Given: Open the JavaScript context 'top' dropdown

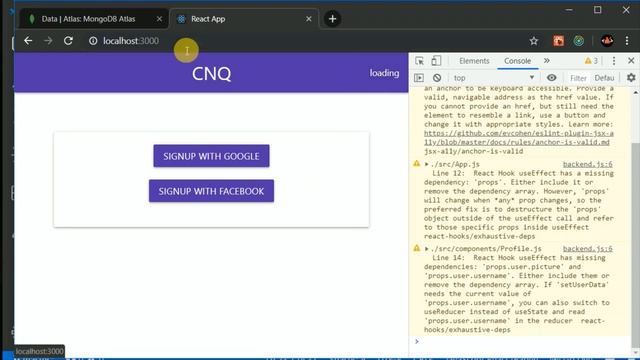Looking at the screenshot, I should coord(494,78).
